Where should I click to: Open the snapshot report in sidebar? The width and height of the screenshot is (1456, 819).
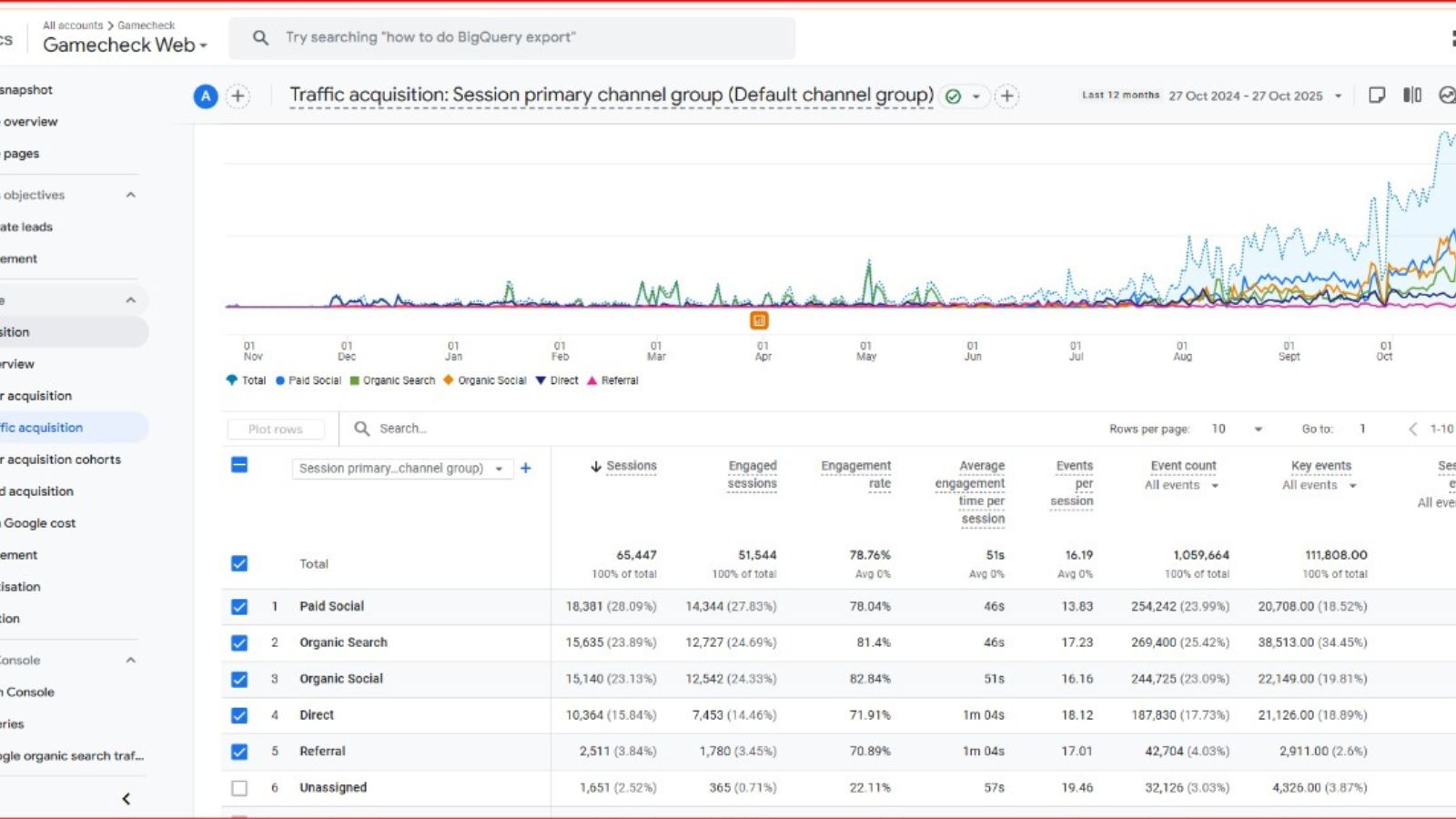pyautogui.click(x=26, y=90)
